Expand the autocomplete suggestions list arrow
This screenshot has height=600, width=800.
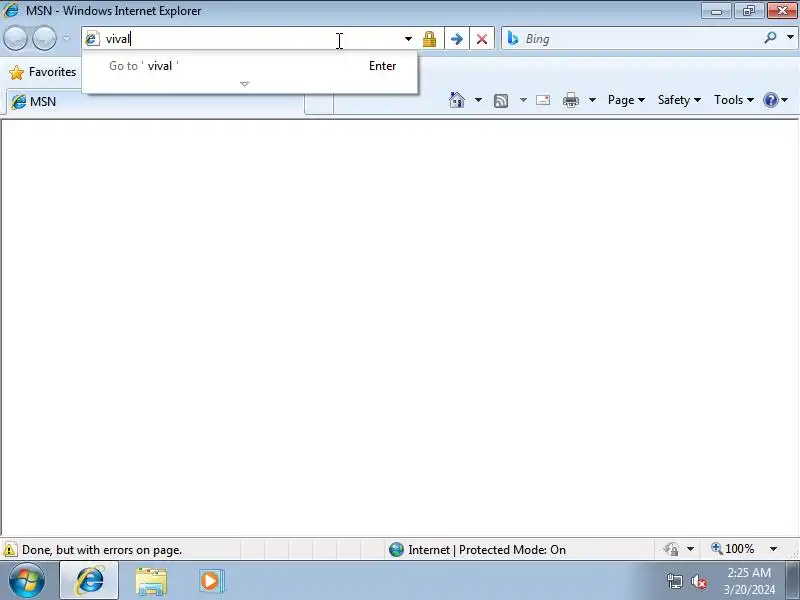(x=244, y=84)
